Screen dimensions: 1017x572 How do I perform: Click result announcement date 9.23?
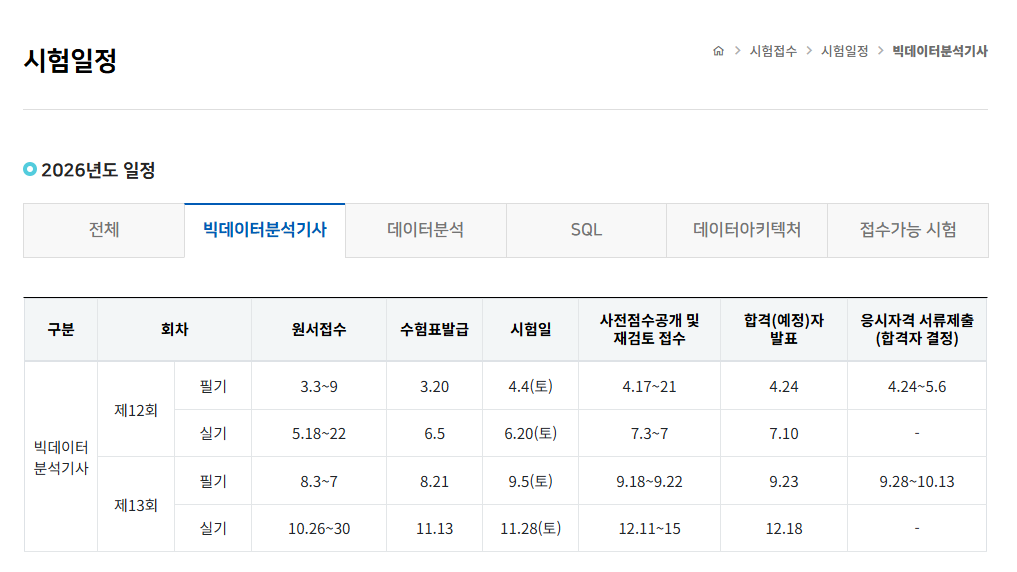click(x=784, y=481)
